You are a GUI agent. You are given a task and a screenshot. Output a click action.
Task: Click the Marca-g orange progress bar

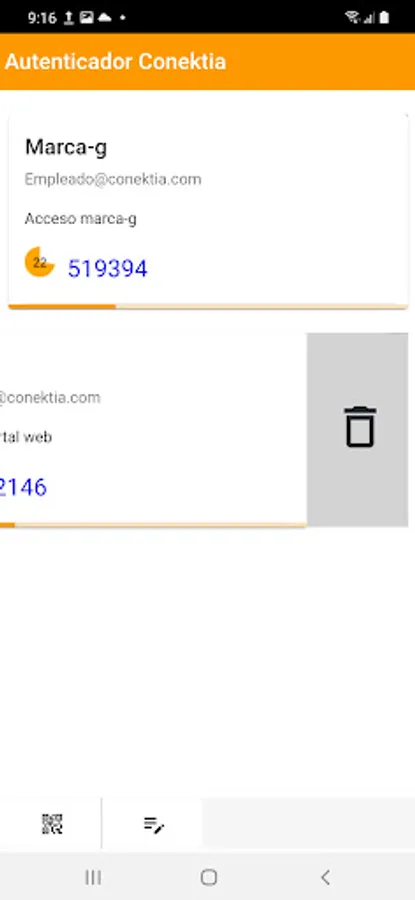208,307
